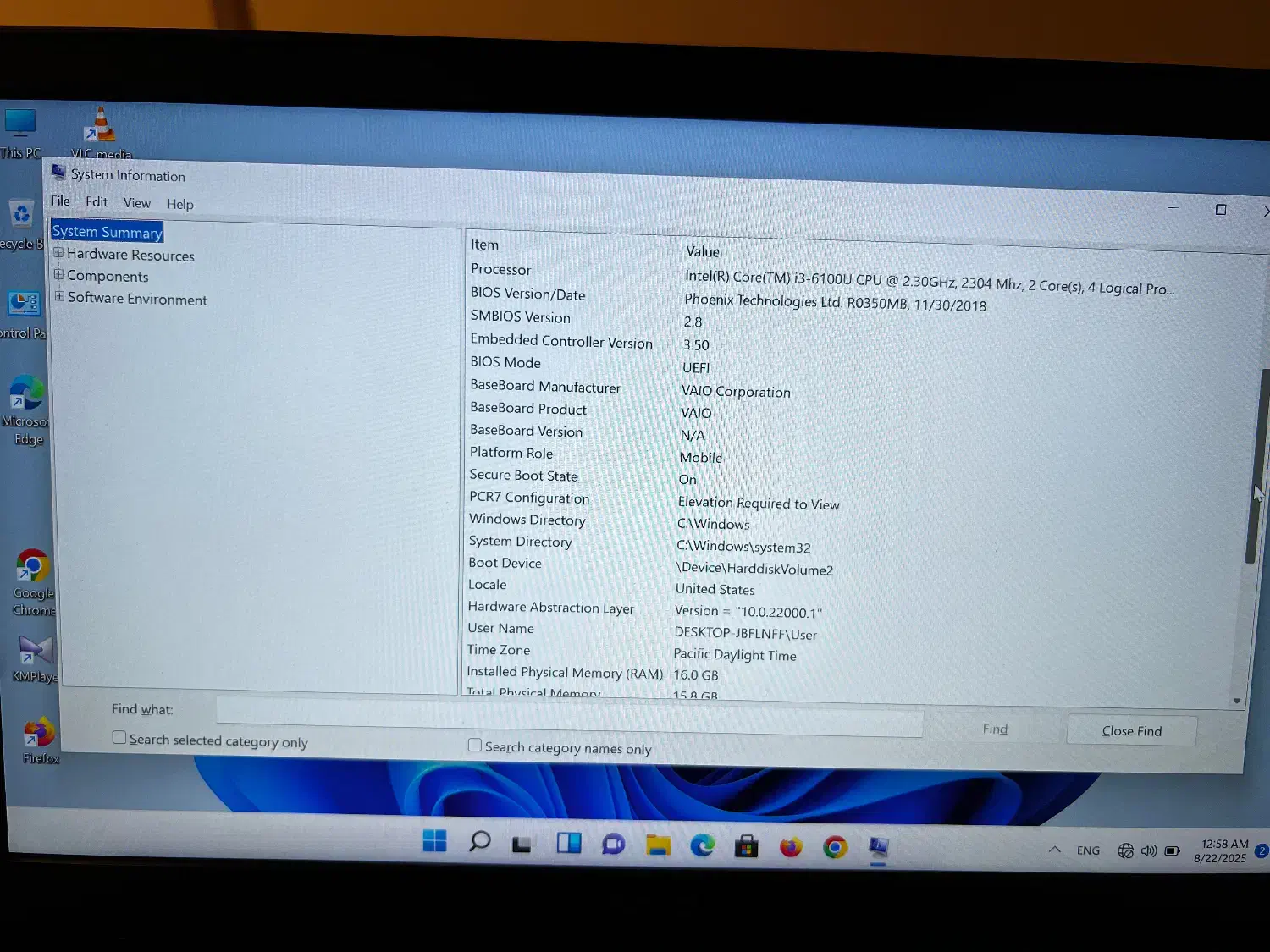Focus the Find what text field

(569, 718)
